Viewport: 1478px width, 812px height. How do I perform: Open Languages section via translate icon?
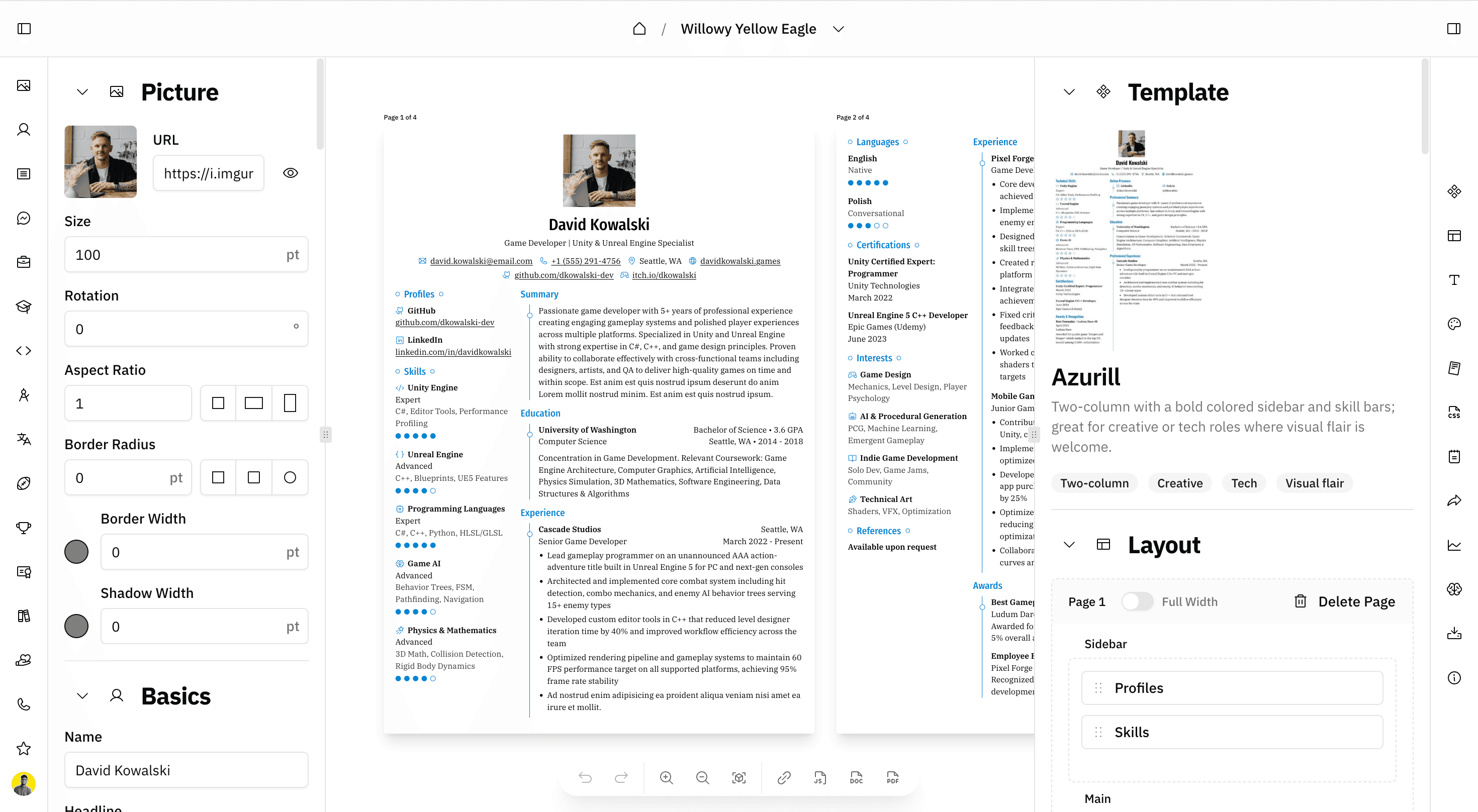click(24, 439)
